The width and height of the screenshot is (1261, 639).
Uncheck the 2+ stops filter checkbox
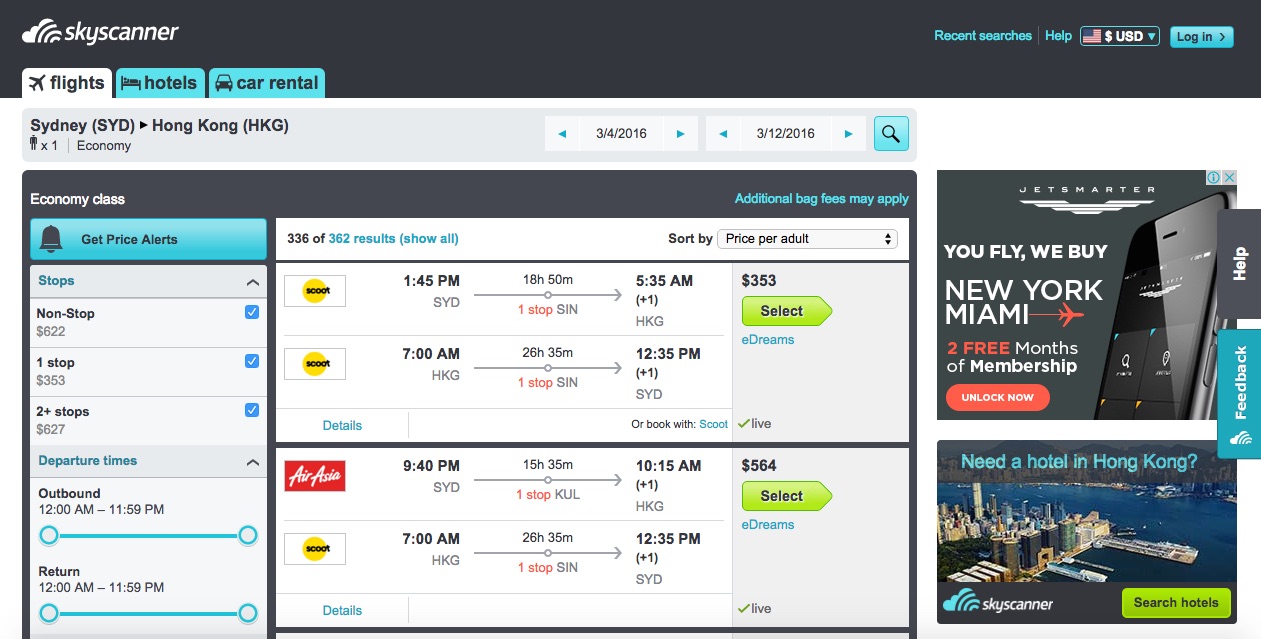click(x=252, y=410)
